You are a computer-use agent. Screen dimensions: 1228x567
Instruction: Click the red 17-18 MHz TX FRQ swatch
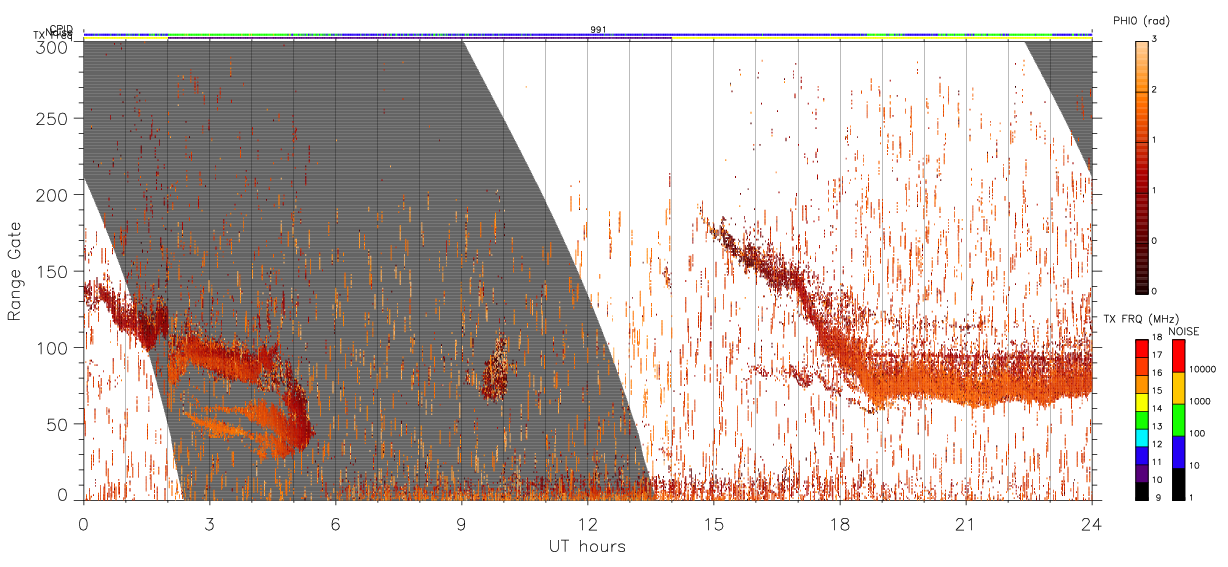click(x=1142, y=349)
